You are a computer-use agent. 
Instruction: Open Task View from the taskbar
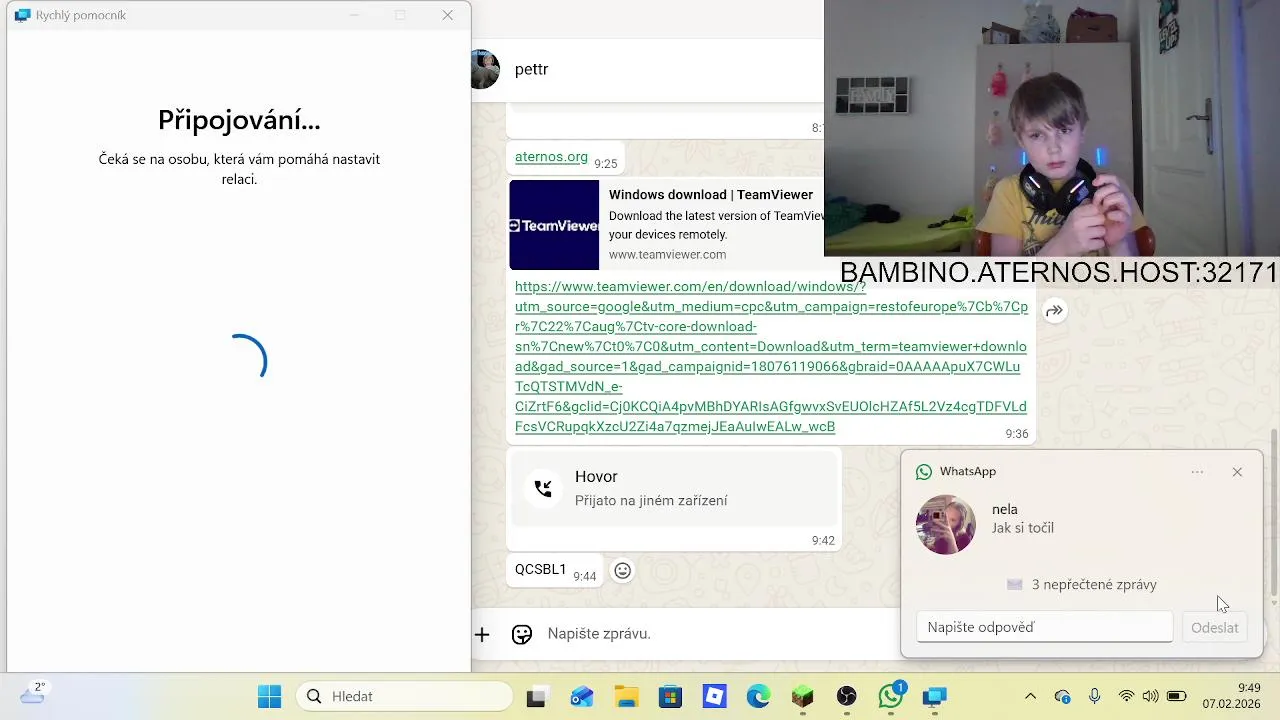536,697
